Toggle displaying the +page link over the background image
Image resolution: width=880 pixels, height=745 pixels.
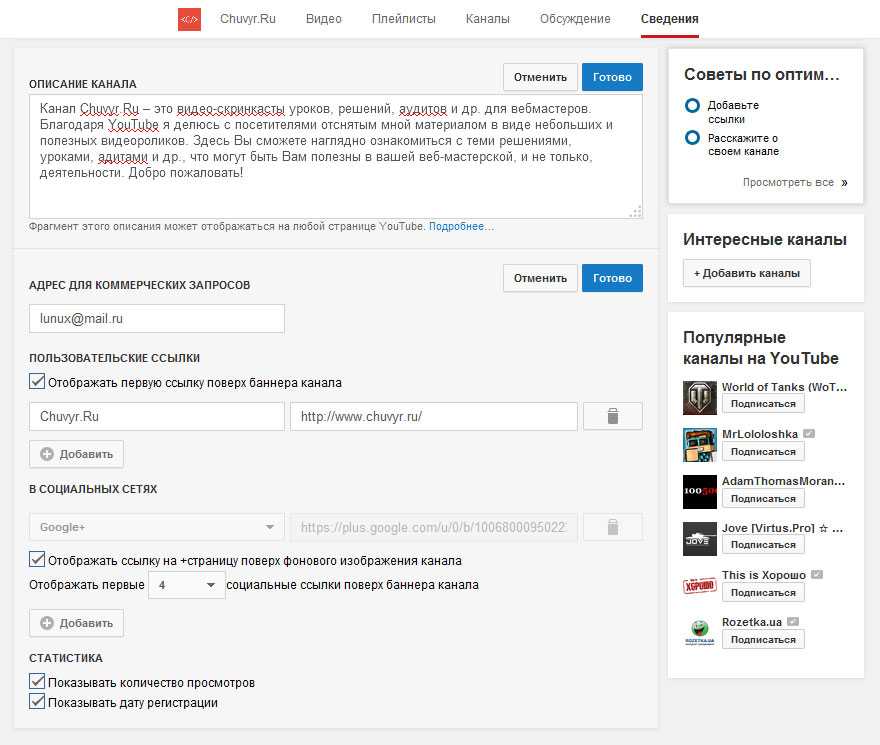point(37,559)
